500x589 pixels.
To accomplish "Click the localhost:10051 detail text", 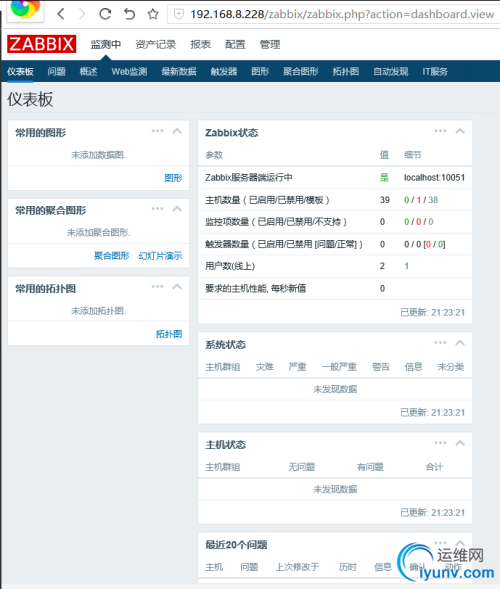I will click(434, 178).
